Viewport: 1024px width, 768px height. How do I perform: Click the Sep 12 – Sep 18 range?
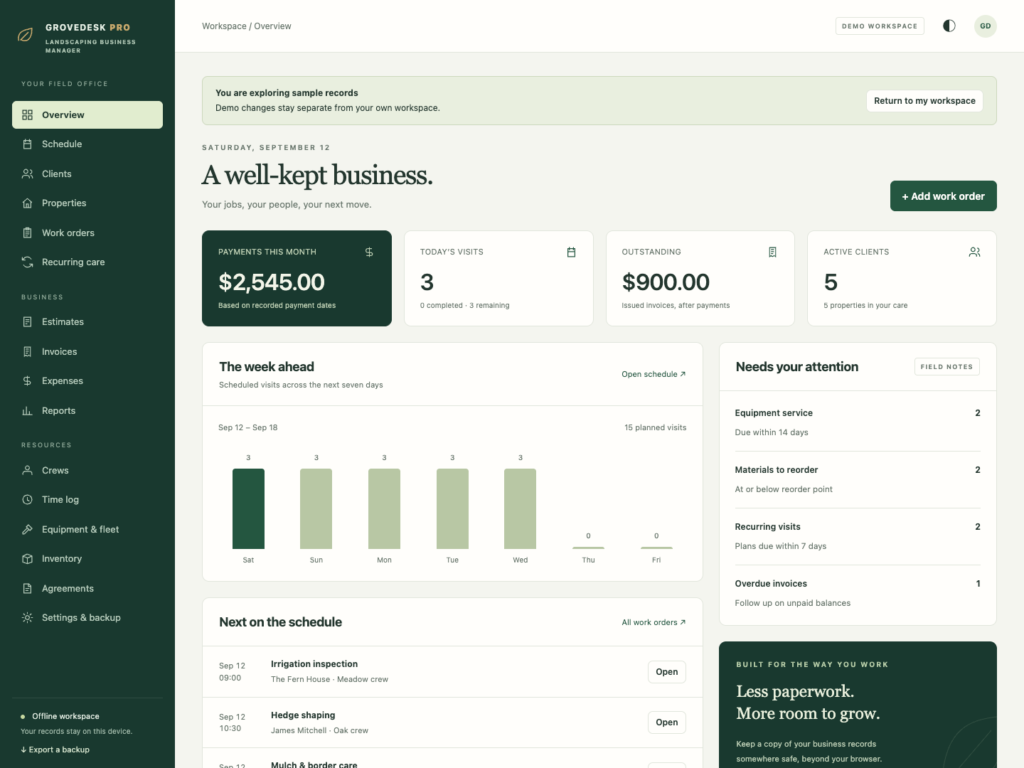pyautogui.click(x=248, y=428)
